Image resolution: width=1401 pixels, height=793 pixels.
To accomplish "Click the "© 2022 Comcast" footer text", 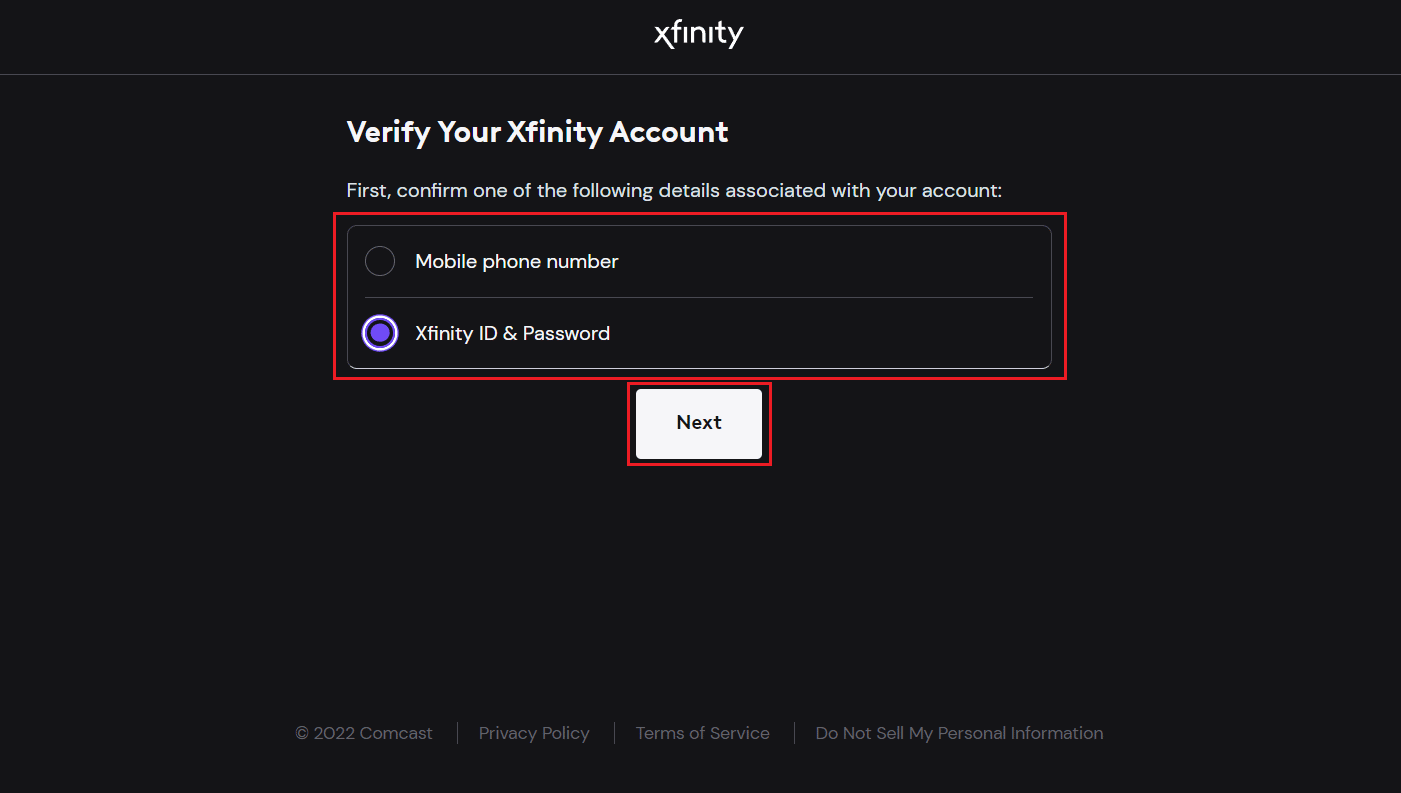I will coord(364,733).
